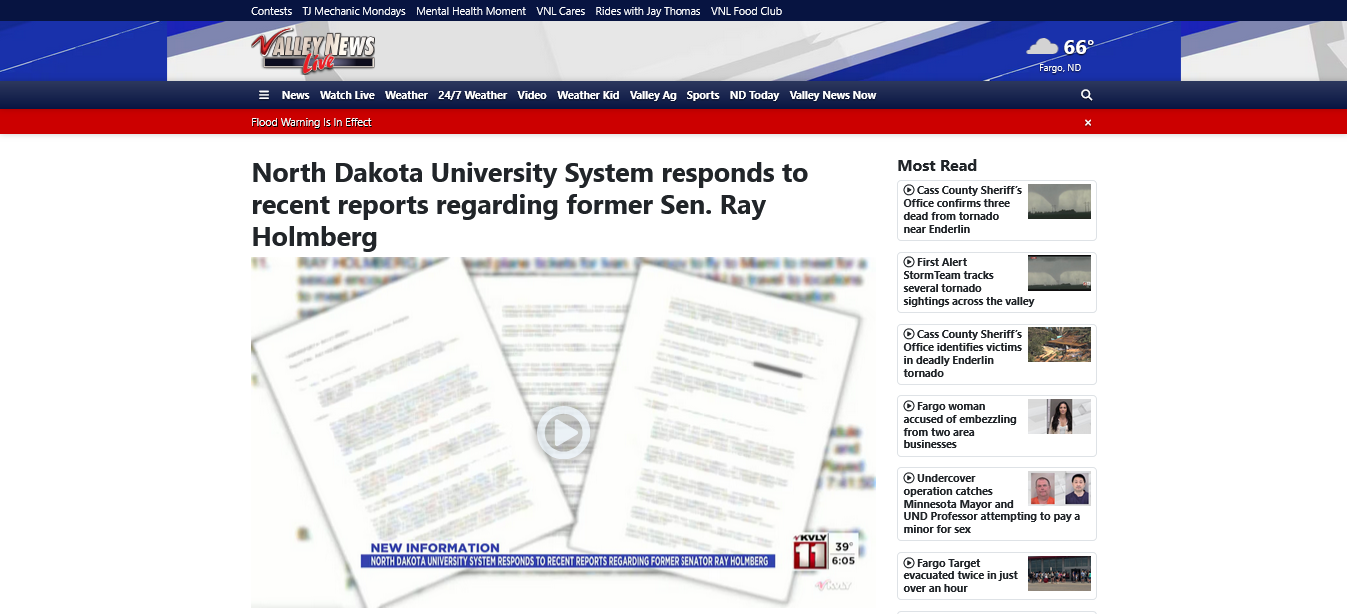Click the VNL Cares link
1348x614 pixels.
click(561, 11)
